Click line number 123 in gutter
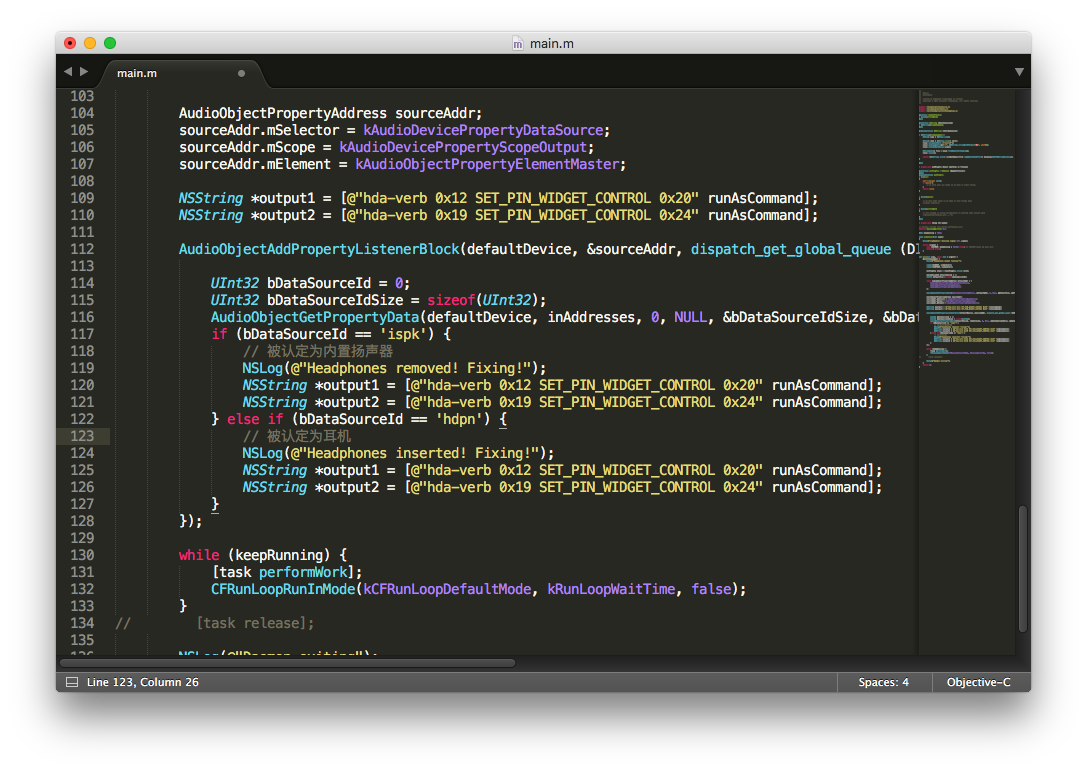The height and width of the screenshot is (772, 1087). click(x=82, y=436)
